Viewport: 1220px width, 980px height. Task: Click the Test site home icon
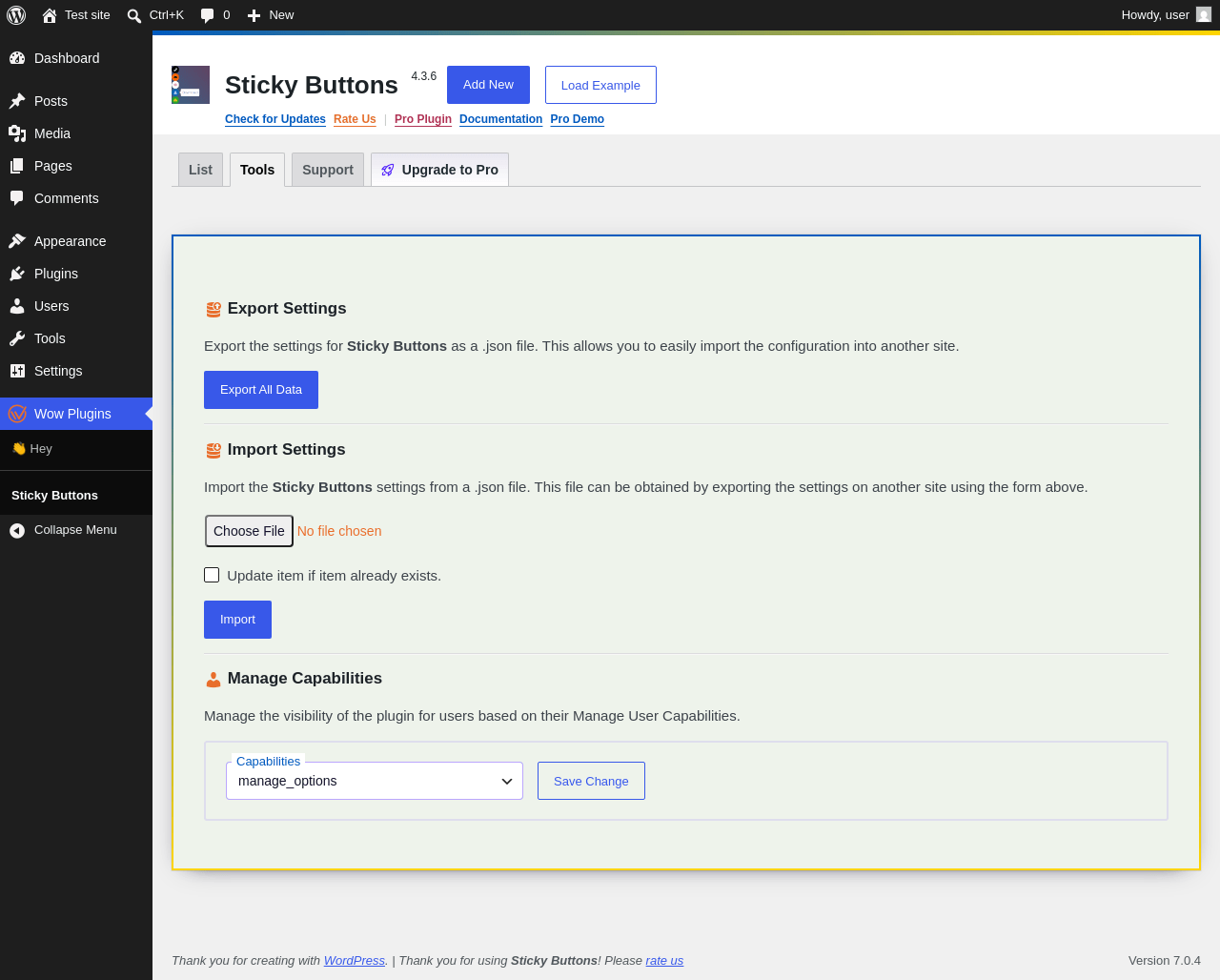pos(50,15)
